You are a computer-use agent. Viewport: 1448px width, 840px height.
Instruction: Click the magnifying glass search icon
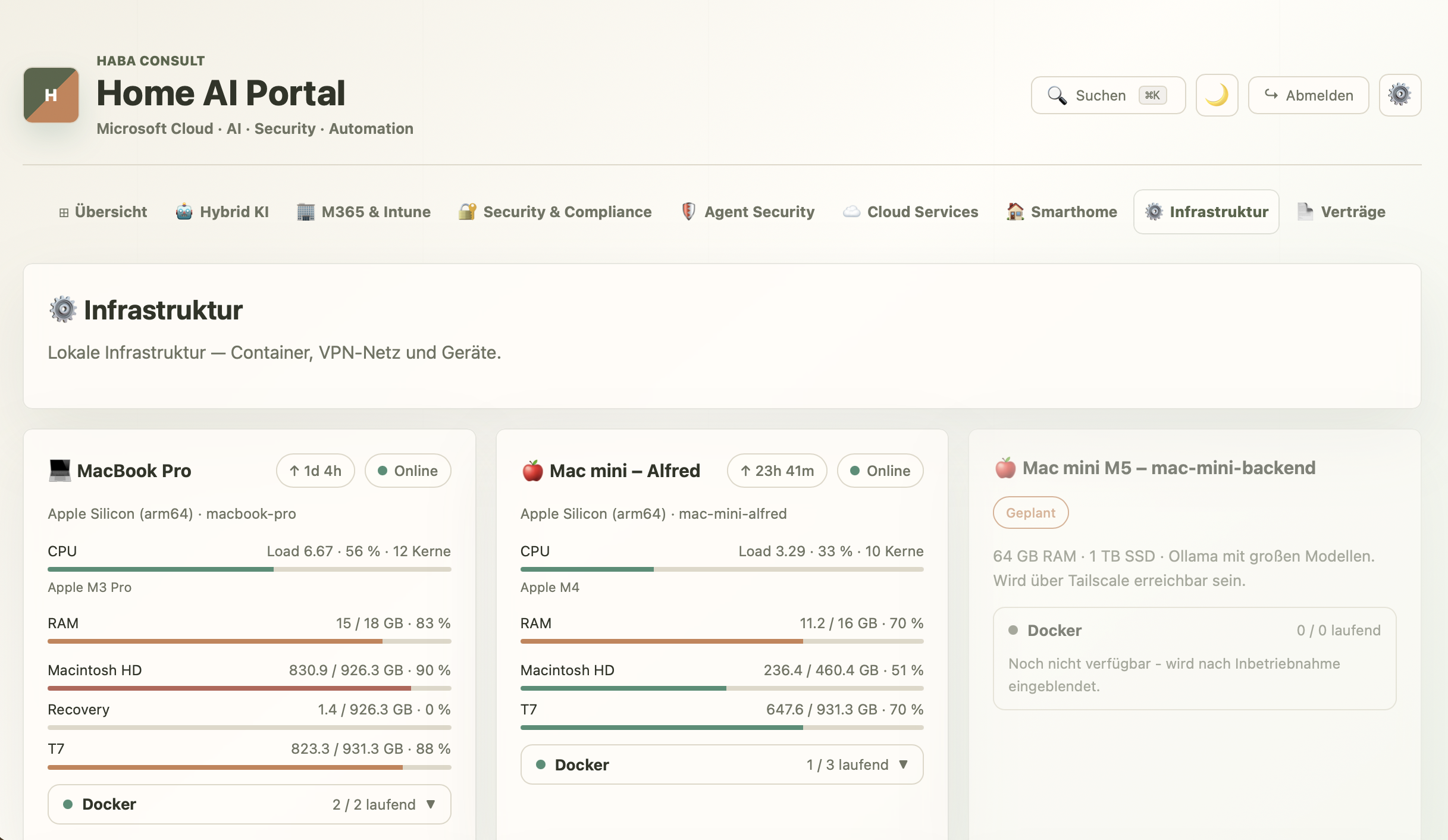click(1057, 95)
